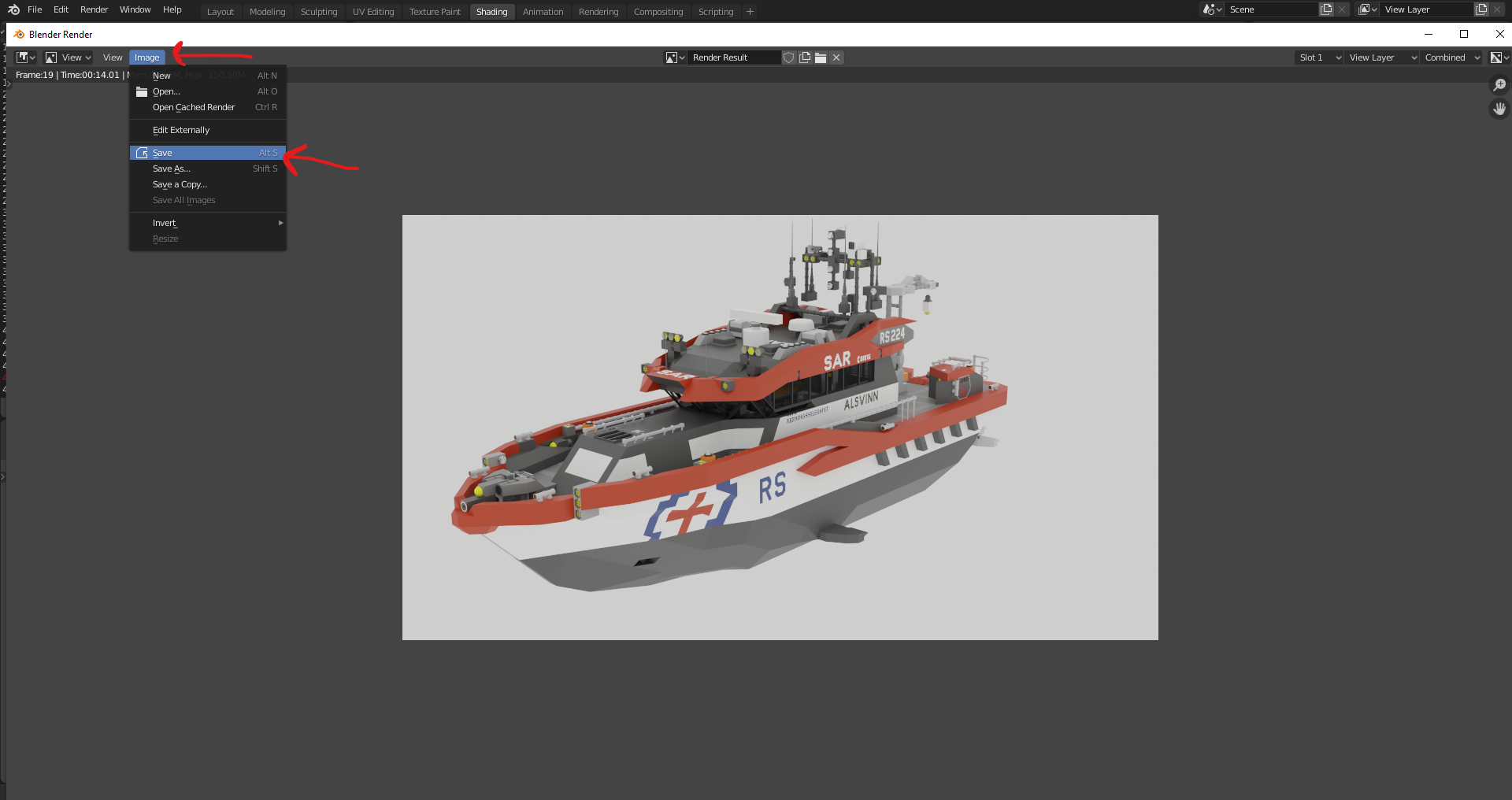Click the remove view layer X icon
Screen dimensions: 1512x800
click(x=1497, y=10)
